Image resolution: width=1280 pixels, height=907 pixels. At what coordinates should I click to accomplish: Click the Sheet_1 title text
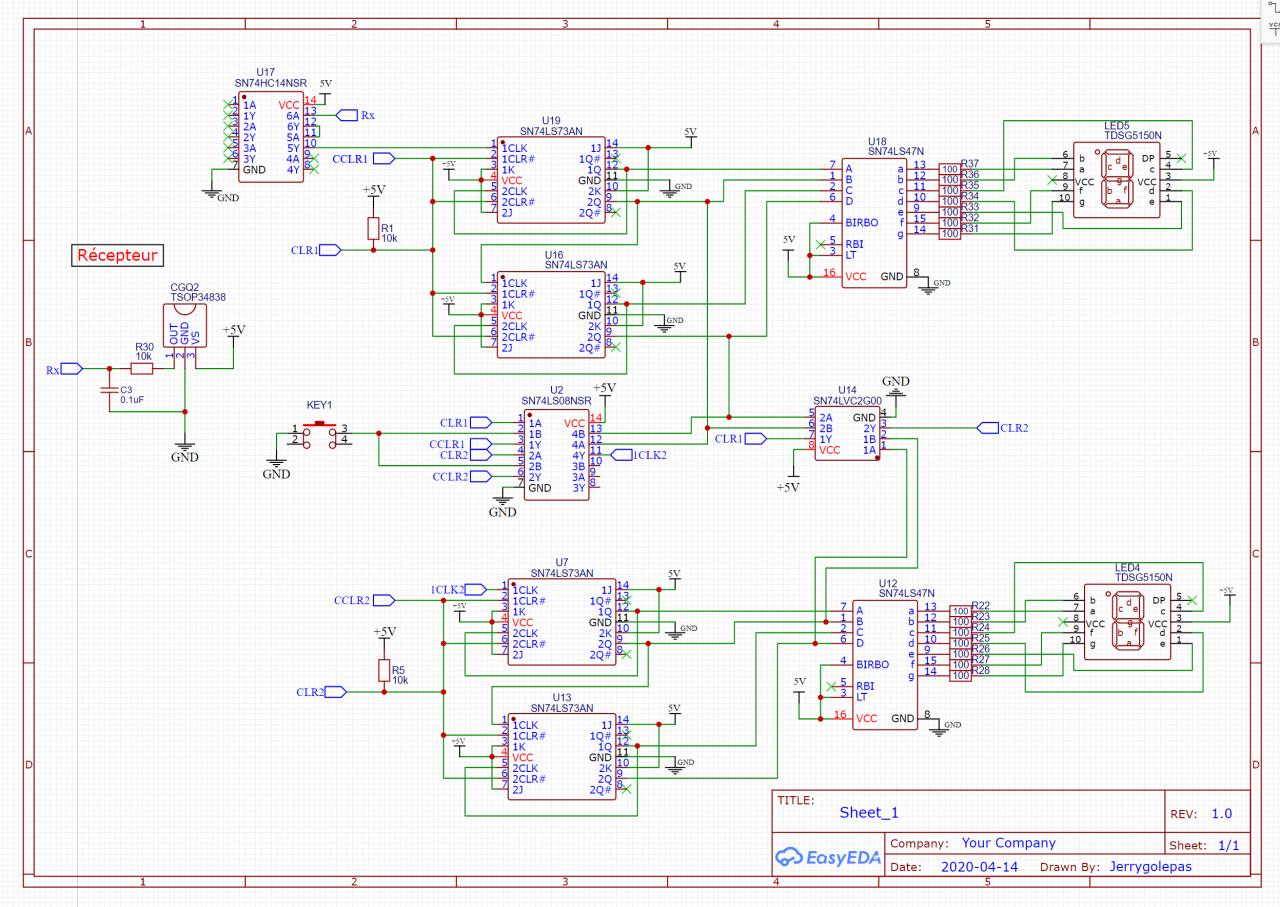coord(869,813)
